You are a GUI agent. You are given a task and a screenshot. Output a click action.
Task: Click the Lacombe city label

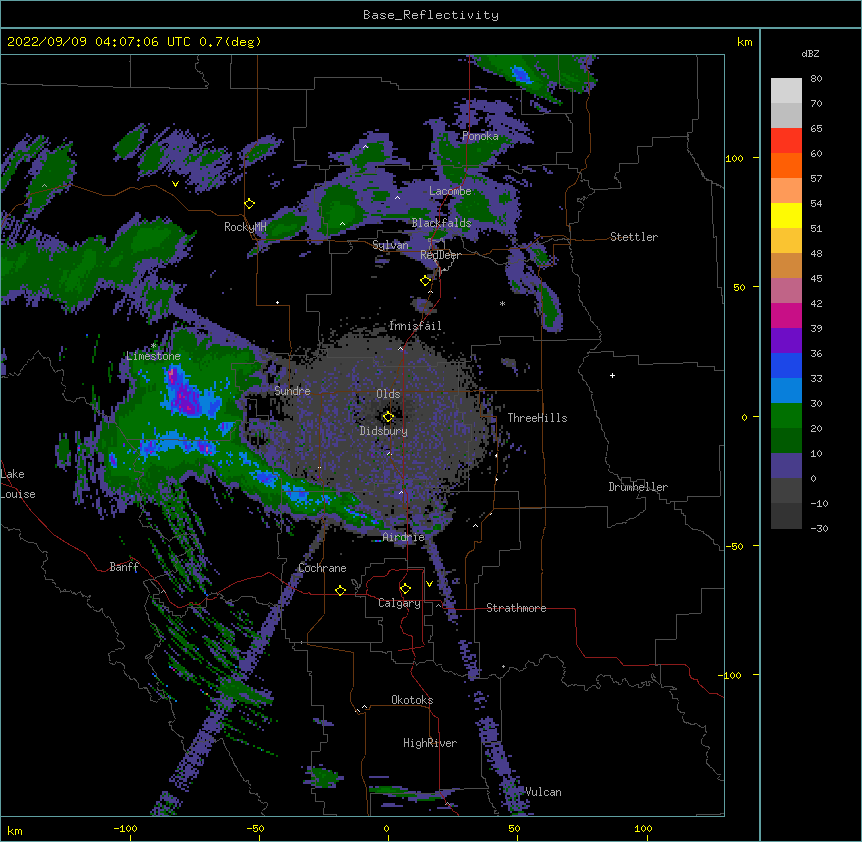(x=450, y=191)
